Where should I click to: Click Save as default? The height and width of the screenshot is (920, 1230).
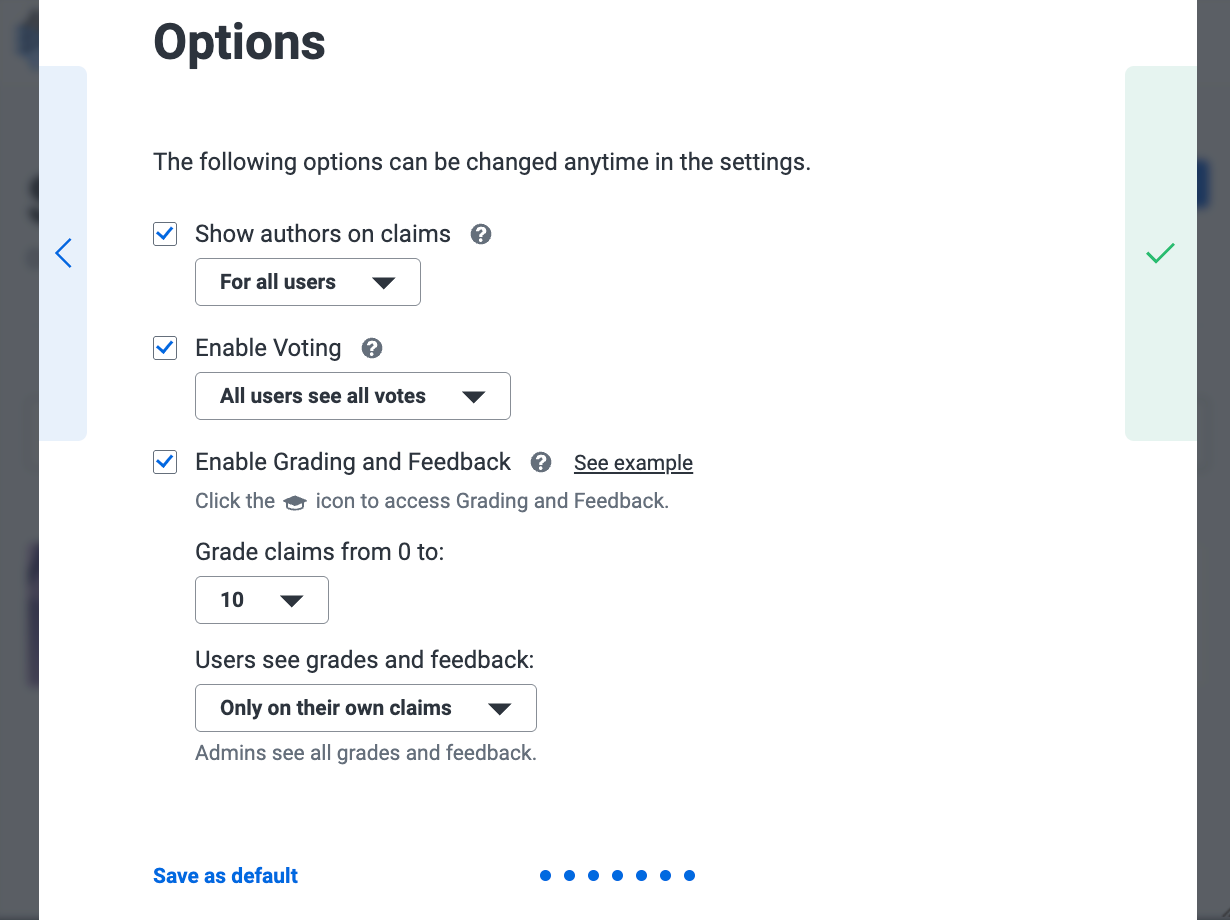click(225, 876)
